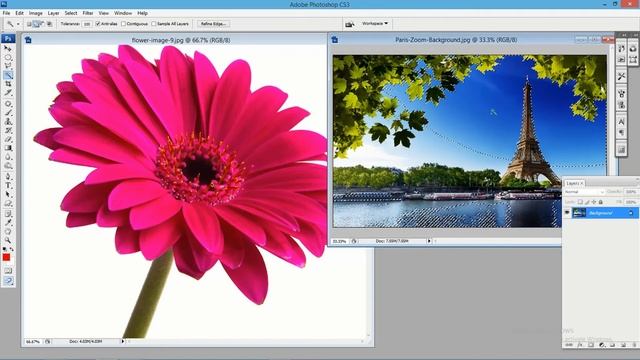Select the Gradient tool
Viewport: 640px width, 360px height.
click(x=8, y=148)
